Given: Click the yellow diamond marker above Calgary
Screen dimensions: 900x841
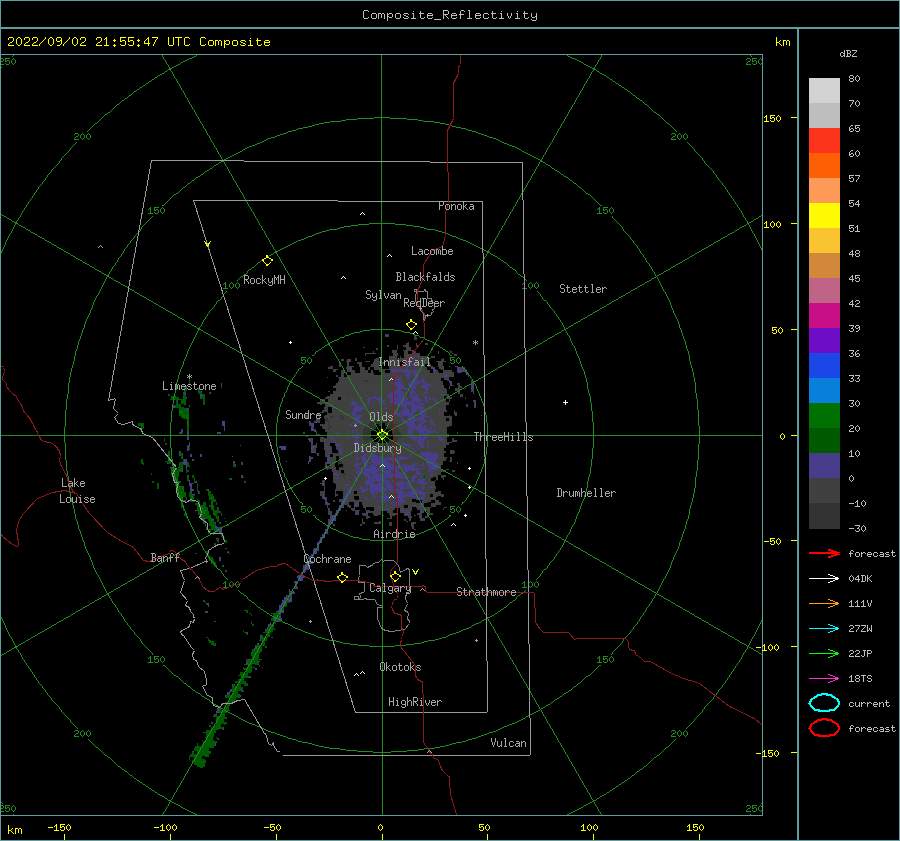Looking at the screenshot, I should (395, 576).
